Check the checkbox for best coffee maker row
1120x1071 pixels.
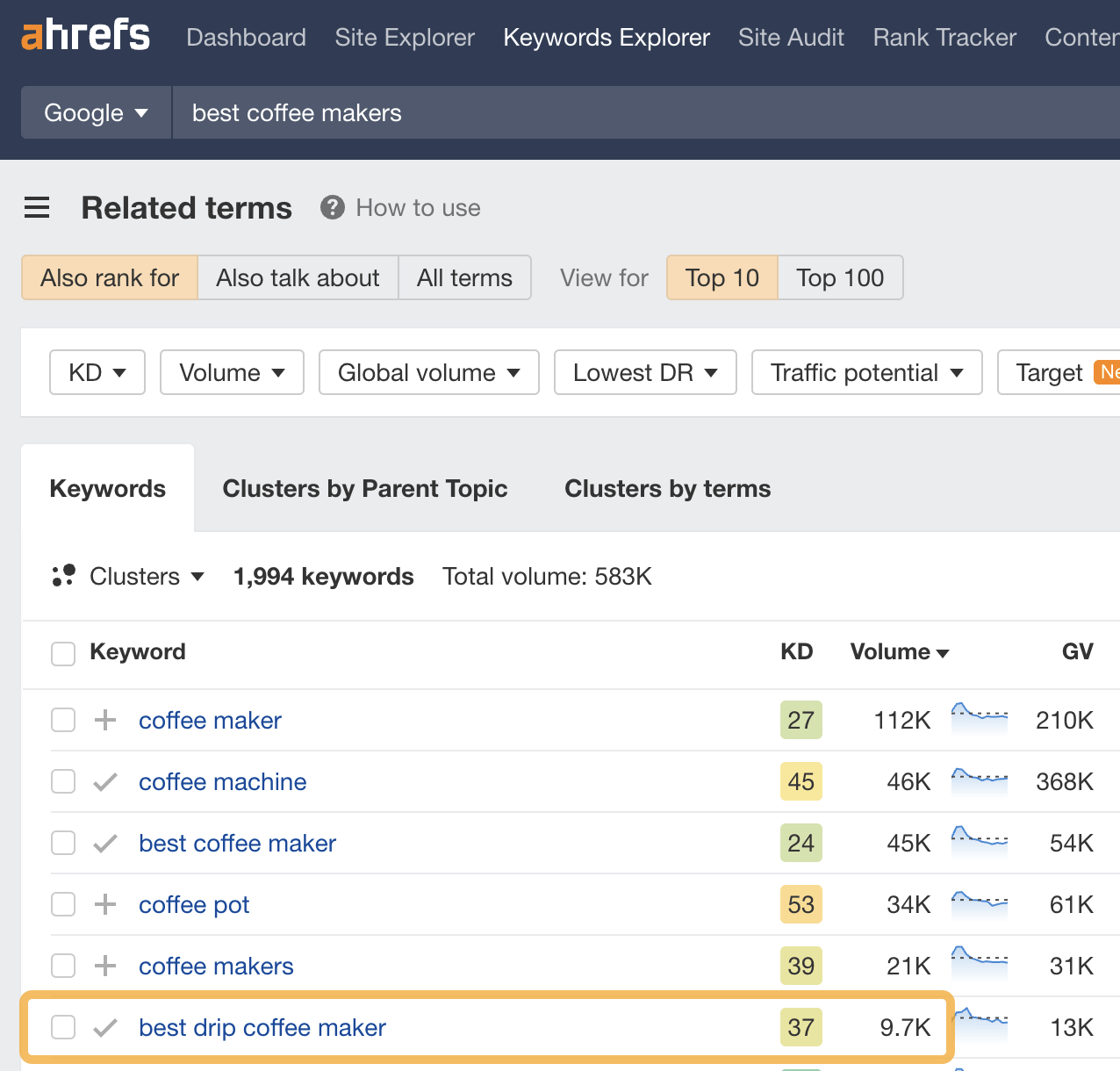pyautogui.click(x=62, y=843)
